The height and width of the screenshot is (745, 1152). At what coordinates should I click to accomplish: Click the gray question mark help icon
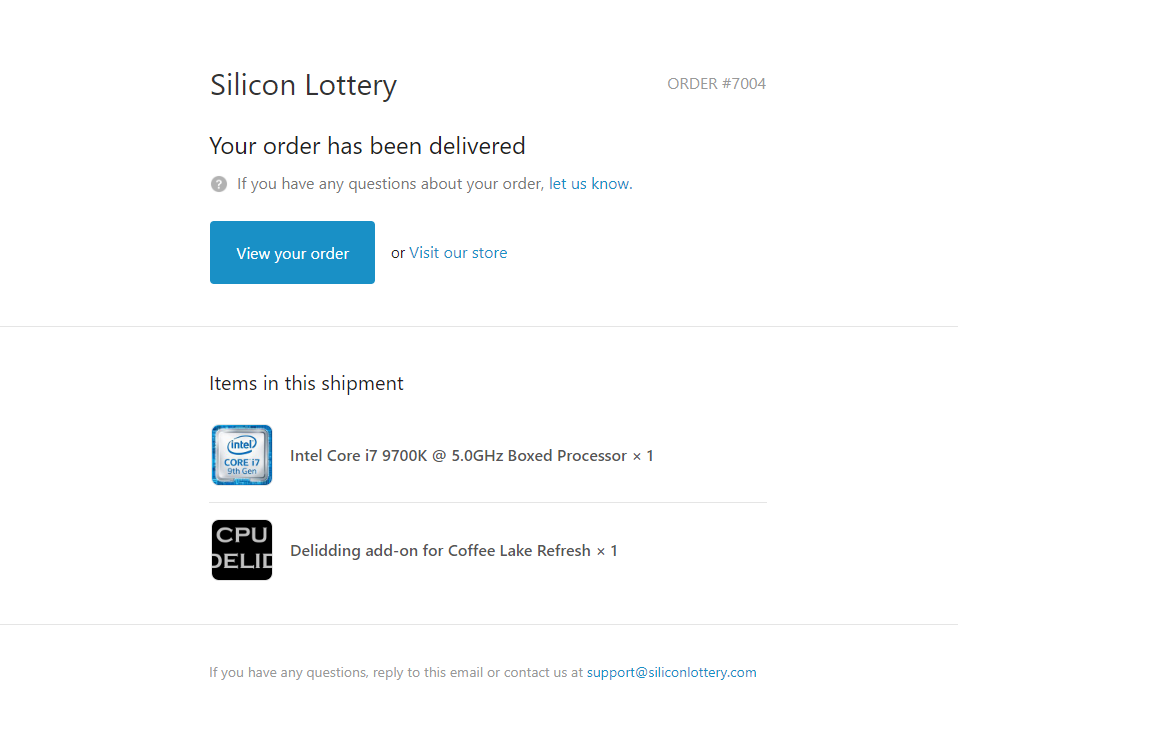(x=218, y=184)
